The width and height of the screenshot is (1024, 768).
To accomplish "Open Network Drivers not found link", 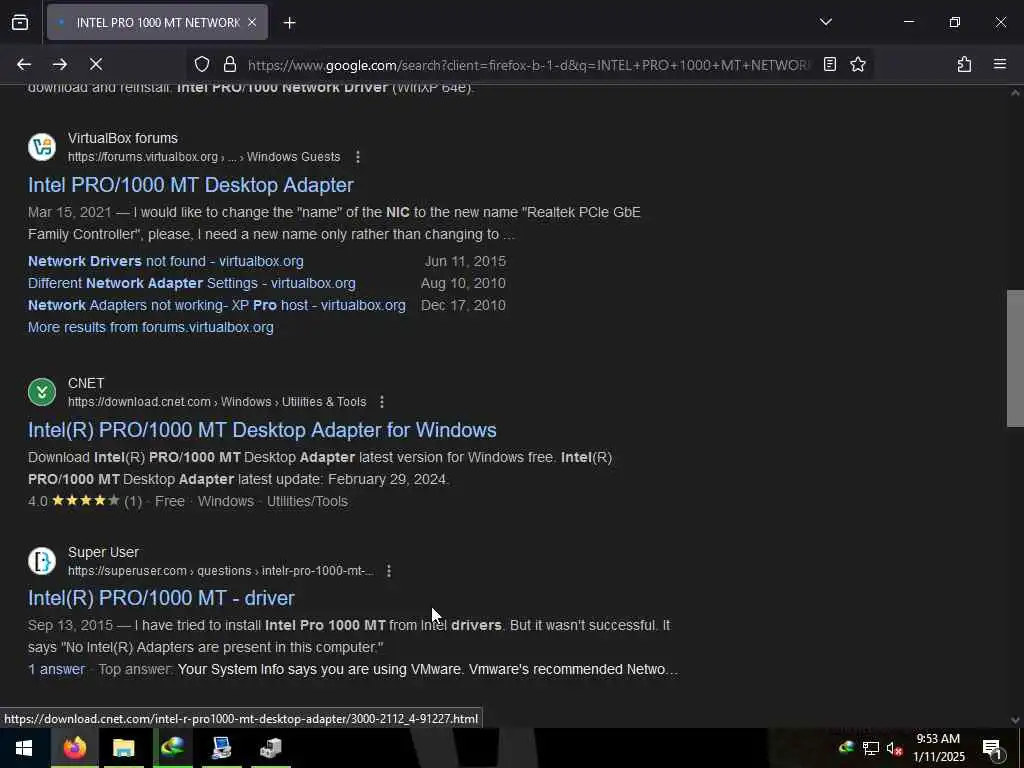I will coord(166,261).
